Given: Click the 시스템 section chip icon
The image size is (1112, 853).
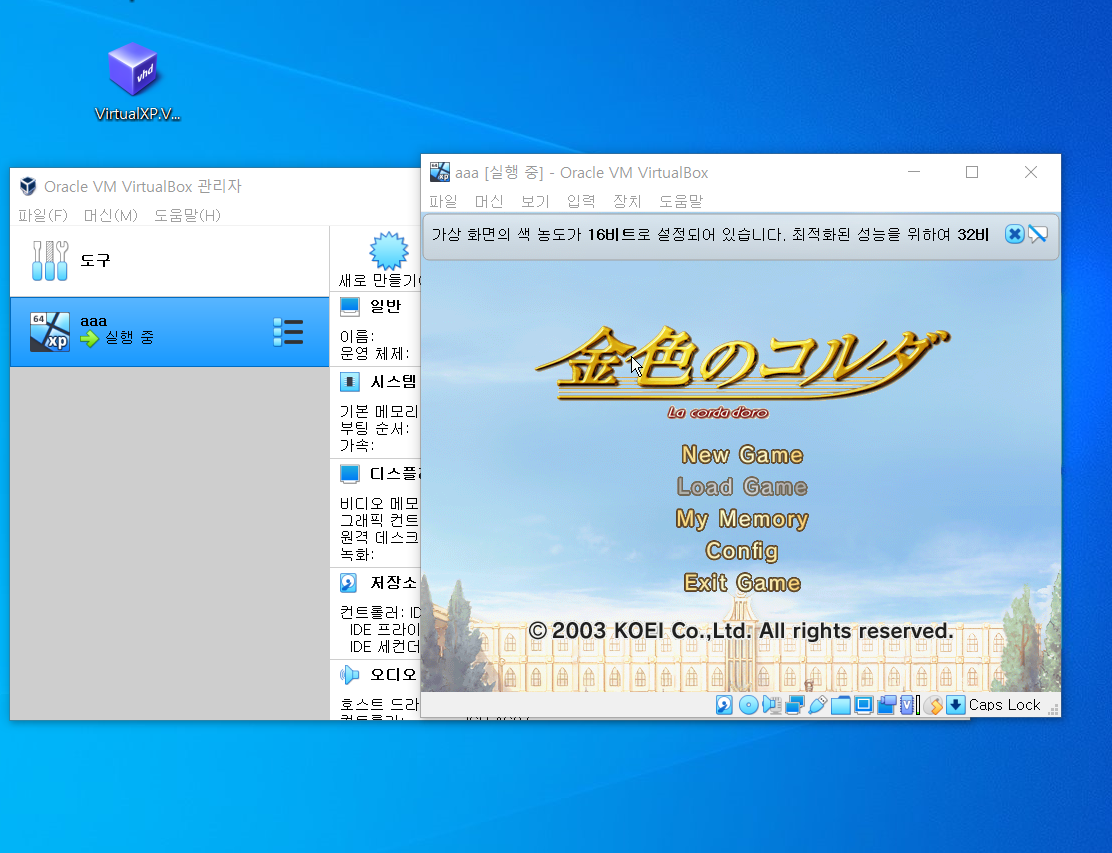Looking at the screenshot, I should [x=350, y=382].
